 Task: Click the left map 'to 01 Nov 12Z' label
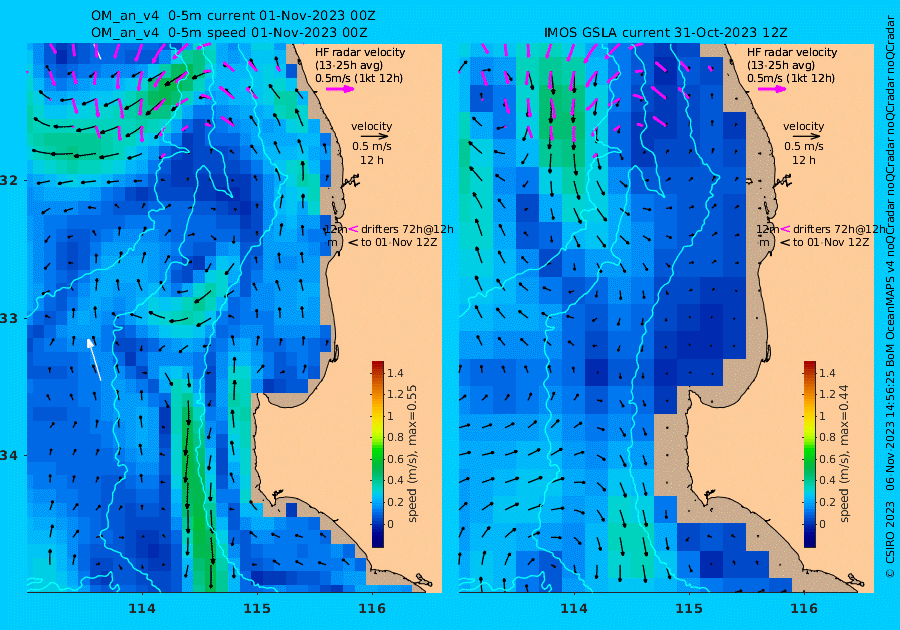click(x=398, y=242)
